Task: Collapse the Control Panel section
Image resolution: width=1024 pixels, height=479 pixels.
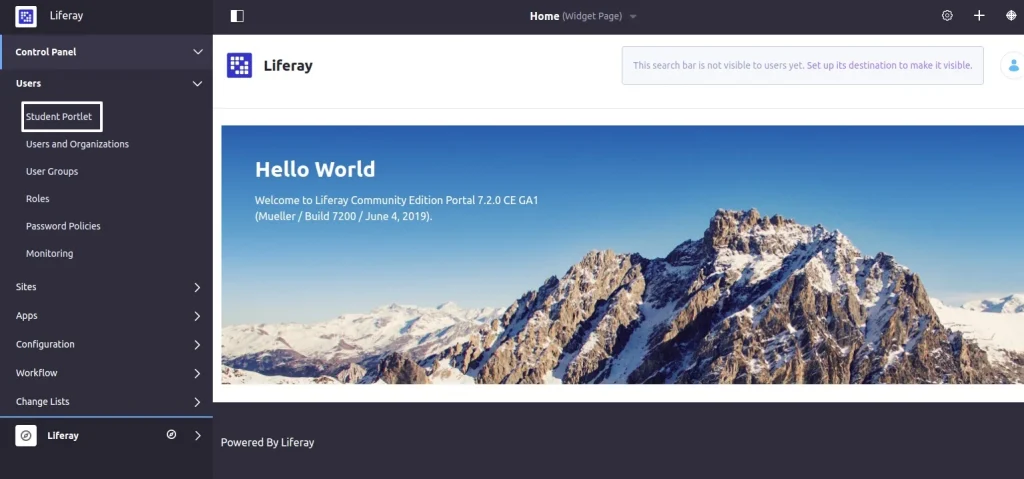Action: click(x=198, y=52)
